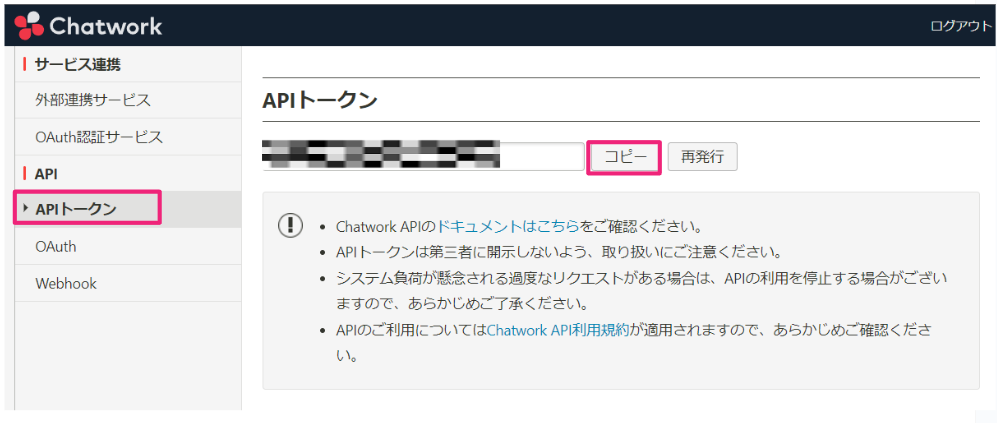Click the API section heading in sidebar

pyautogui.click(x=46, y=174)
